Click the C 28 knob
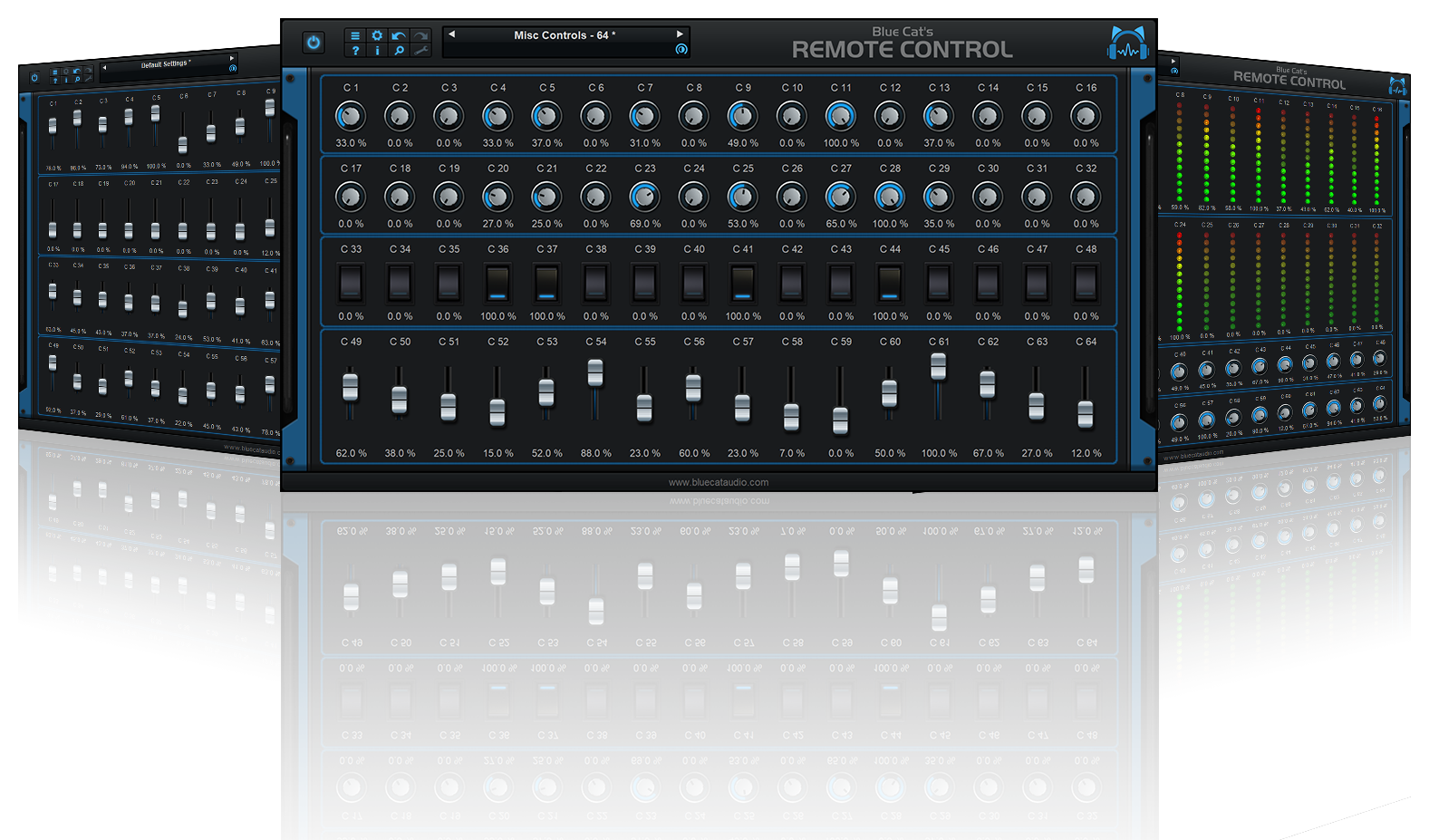The image size is (1429, 840). [x=890, y=197]
